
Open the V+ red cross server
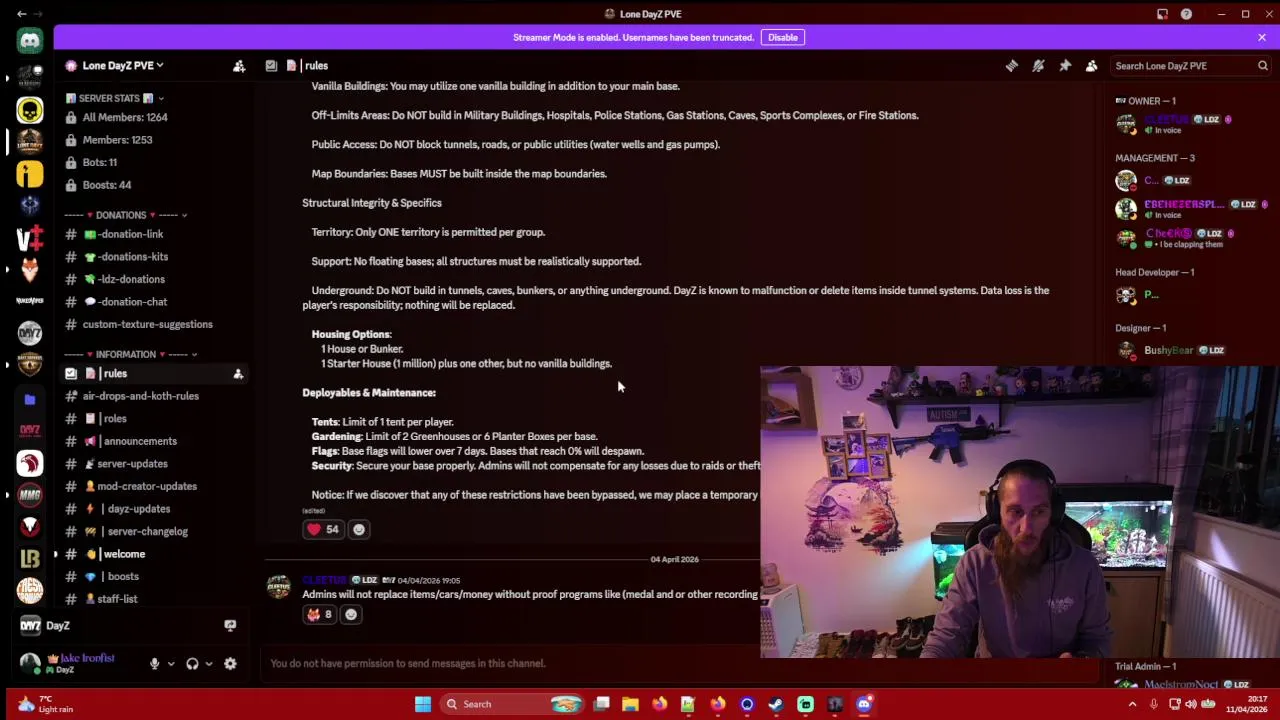click(30, 237)
